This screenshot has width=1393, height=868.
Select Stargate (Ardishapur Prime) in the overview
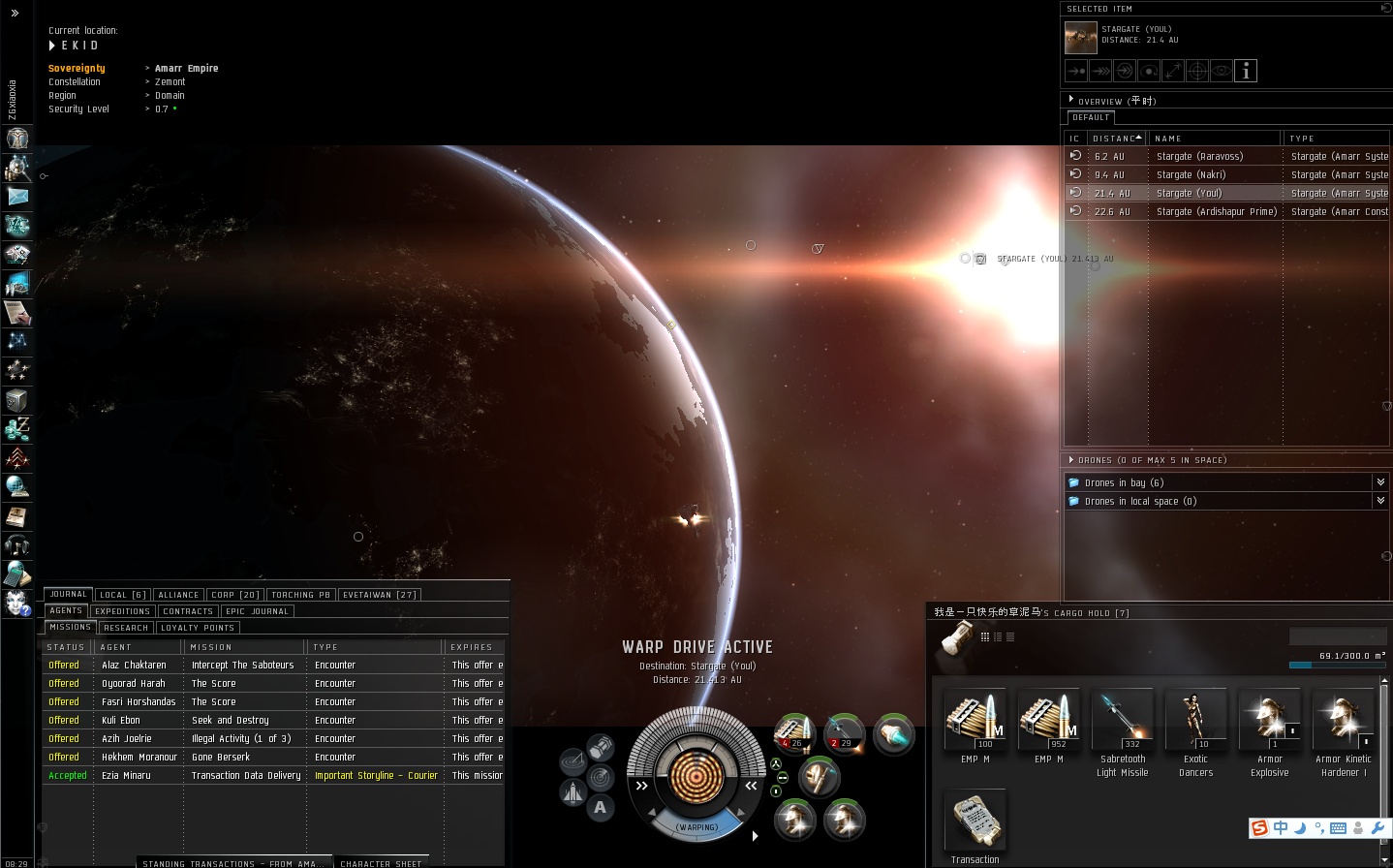1227,211
